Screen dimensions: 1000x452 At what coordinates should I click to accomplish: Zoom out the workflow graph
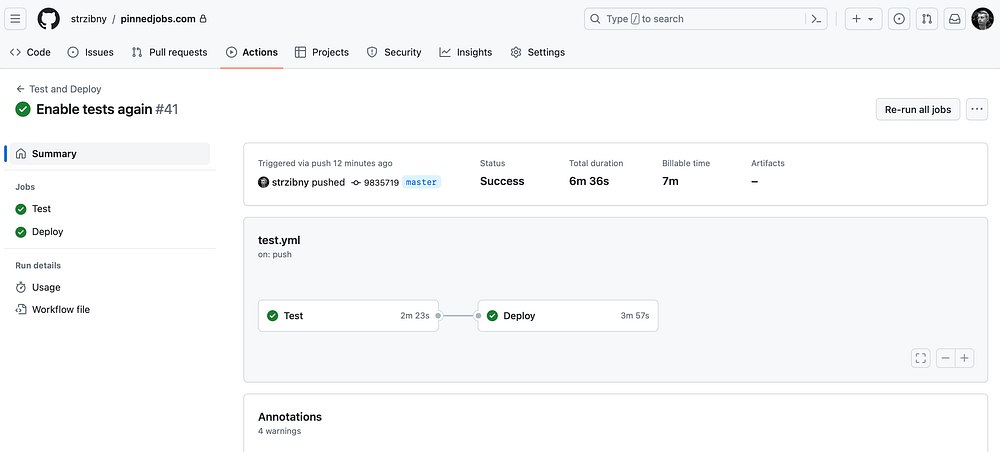tap(946, 358)
